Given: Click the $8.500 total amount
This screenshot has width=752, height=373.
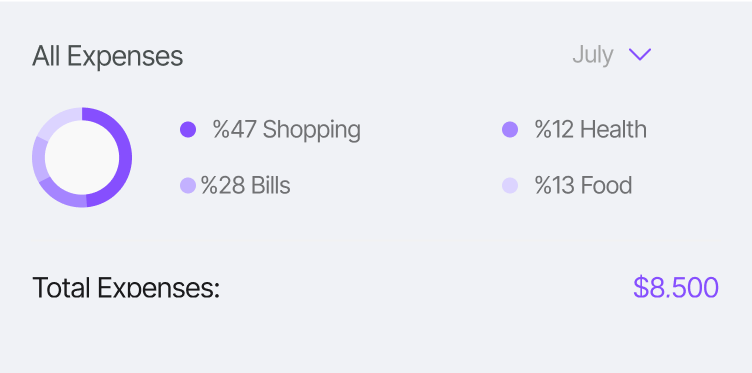Looking at the screenshot, I should (x=676, y=288).
